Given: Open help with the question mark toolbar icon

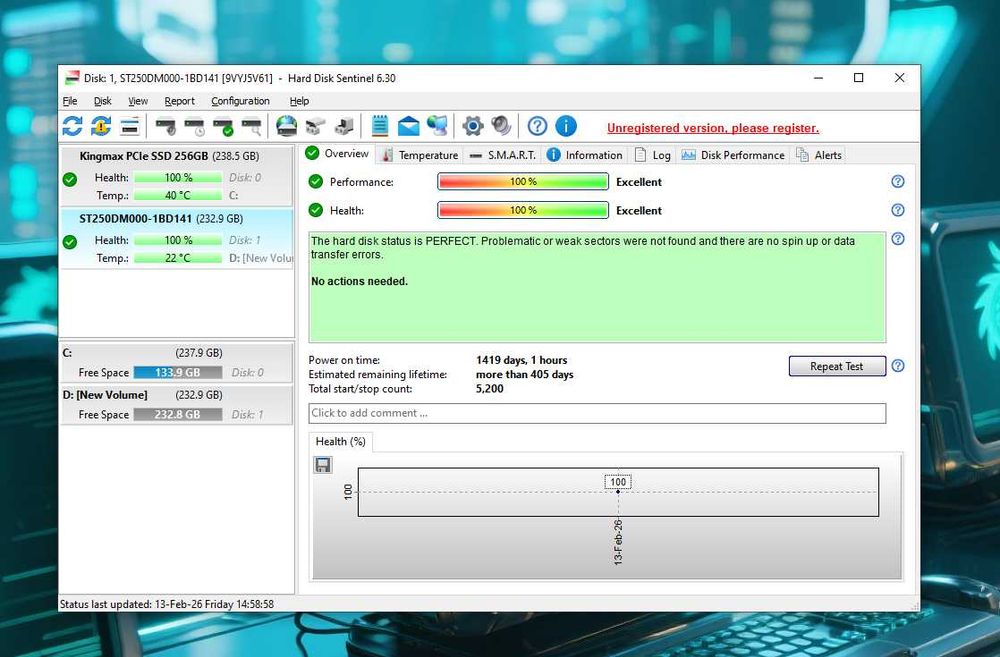Looking at the screenshot, I should click(537, 126).
